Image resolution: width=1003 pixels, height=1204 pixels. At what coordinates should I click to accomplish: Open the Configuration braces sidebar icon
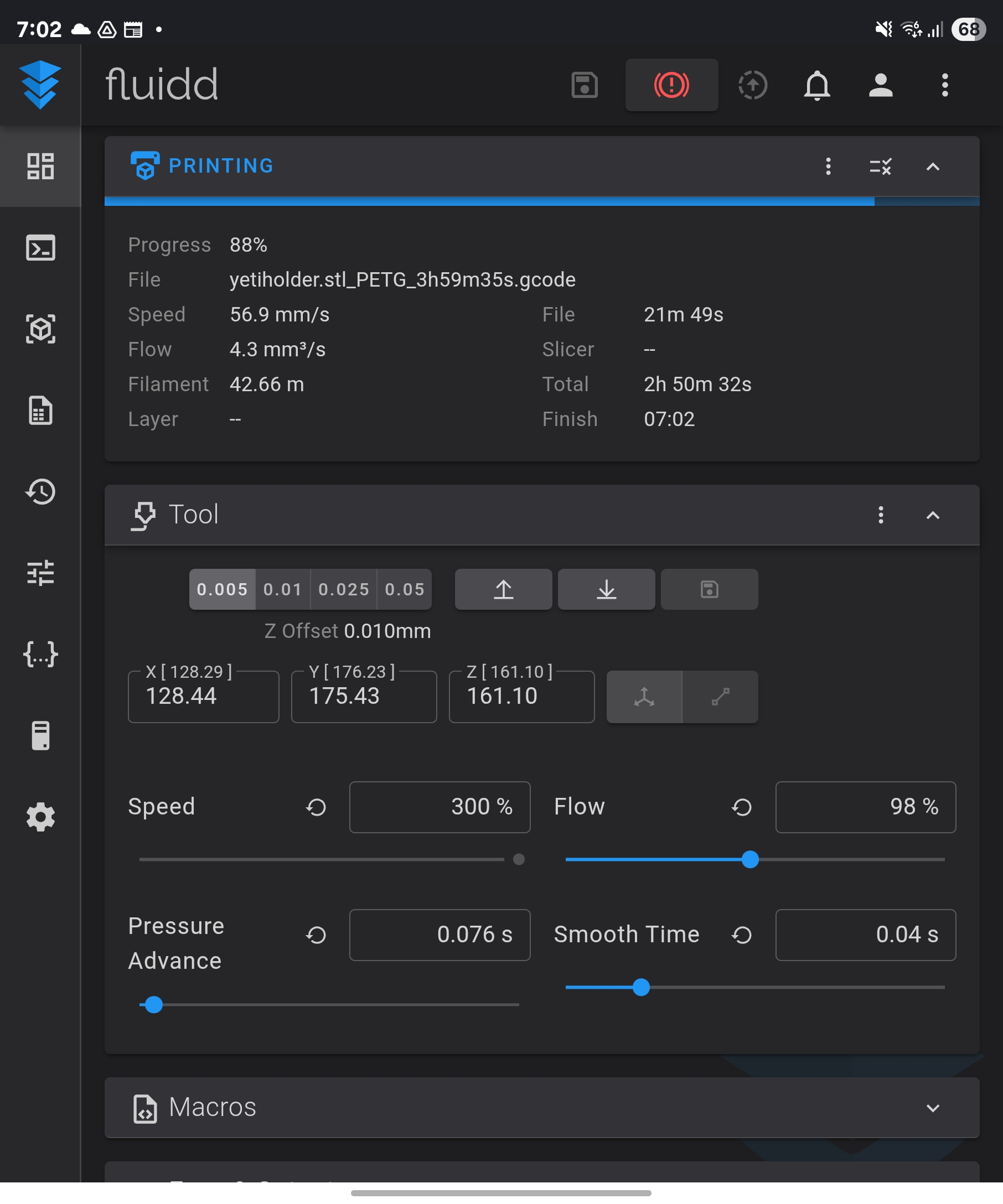coord(40,654)
